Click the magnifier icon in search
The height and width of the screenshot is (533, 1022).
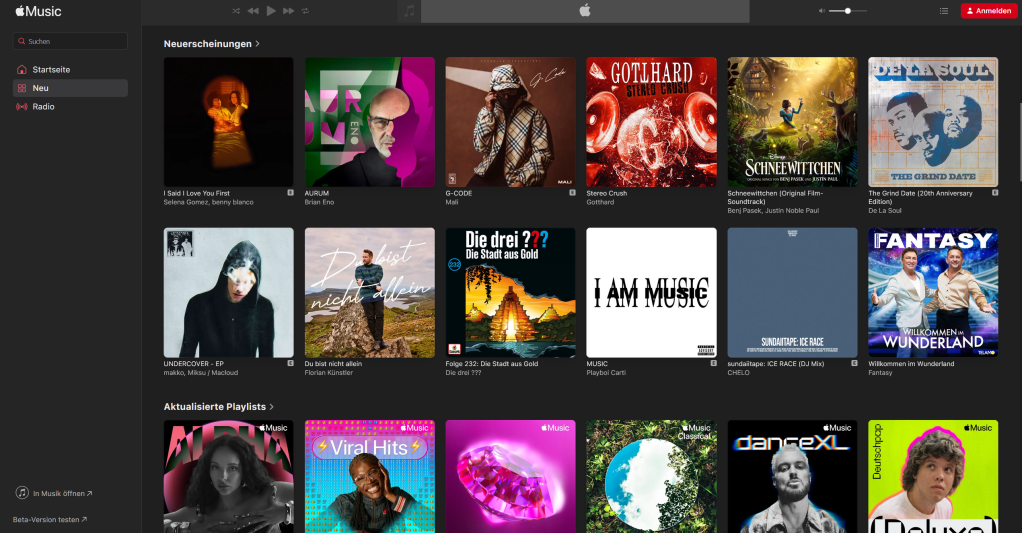22,41
